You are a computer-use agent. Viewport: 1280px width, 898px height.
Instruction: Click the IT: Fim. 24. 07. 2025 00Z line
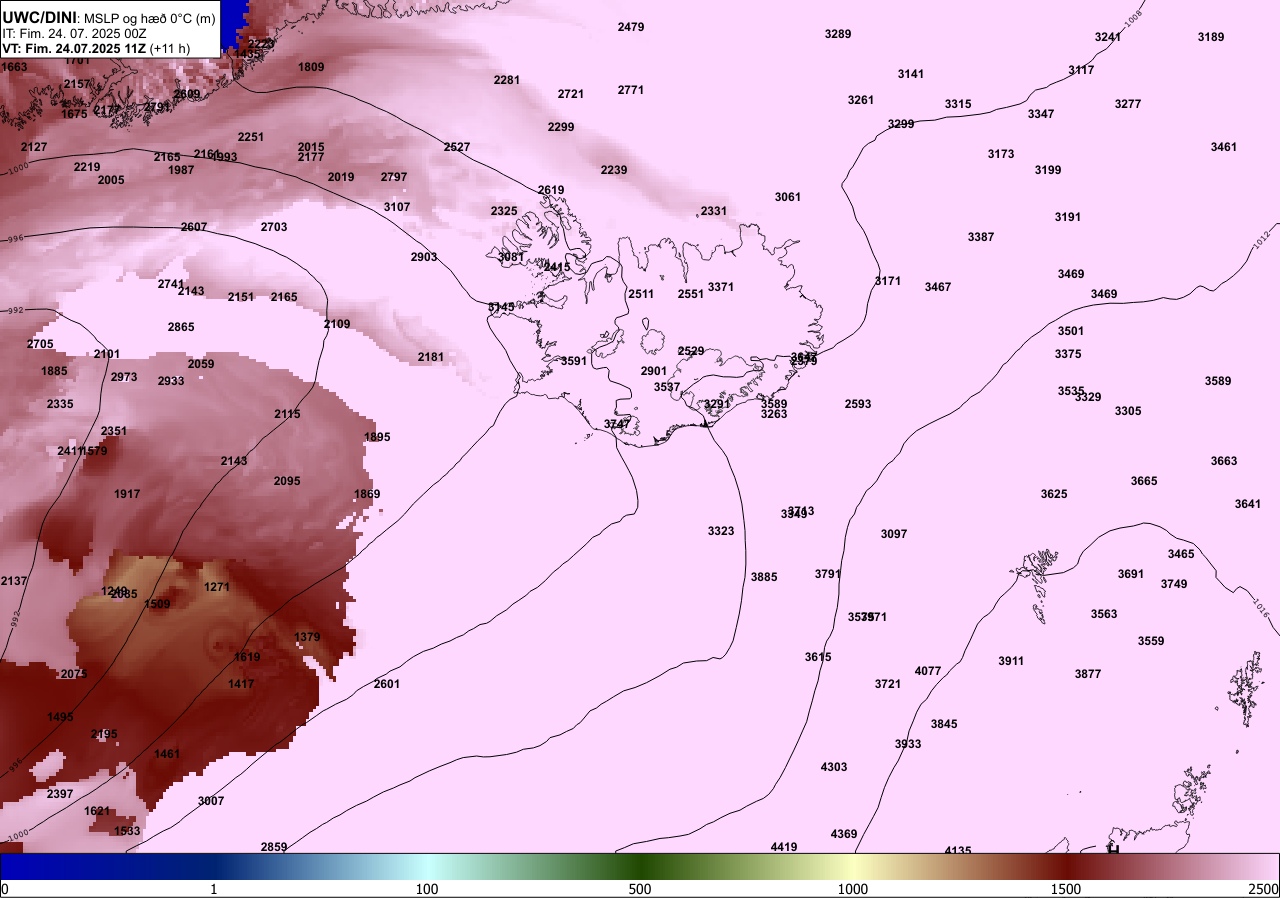pyautogui.click(x=74, y=32)
